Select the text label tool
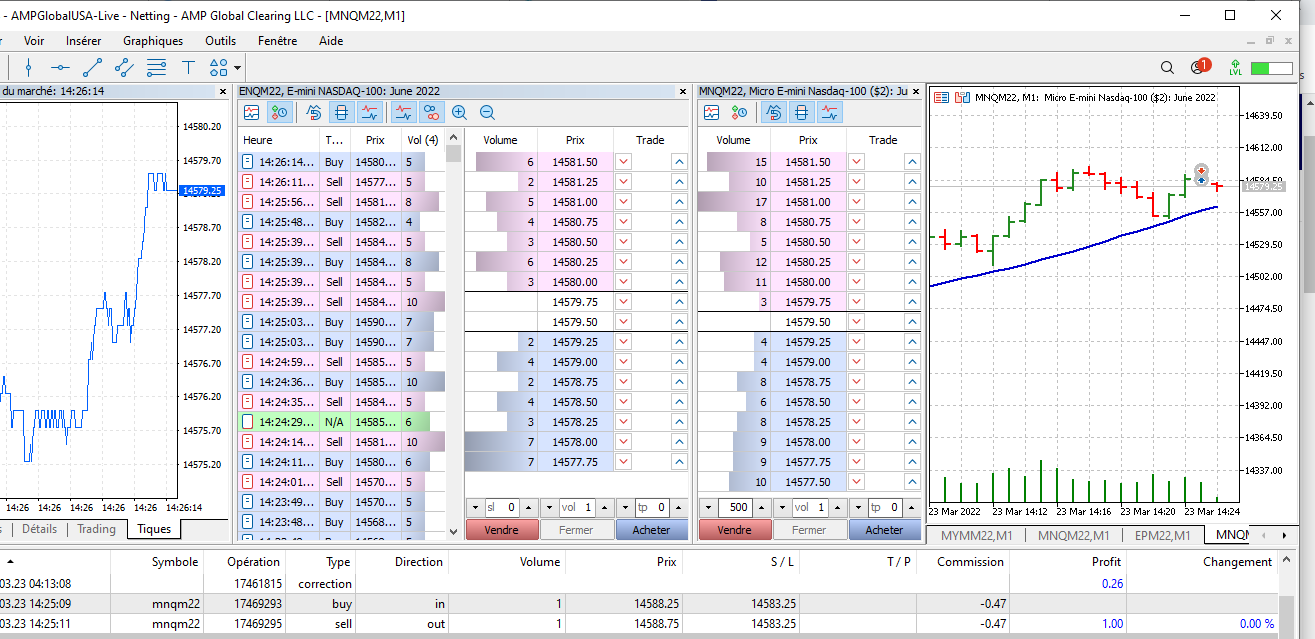The width and height of the screenshot is (1315, 639). pos(188,68)
